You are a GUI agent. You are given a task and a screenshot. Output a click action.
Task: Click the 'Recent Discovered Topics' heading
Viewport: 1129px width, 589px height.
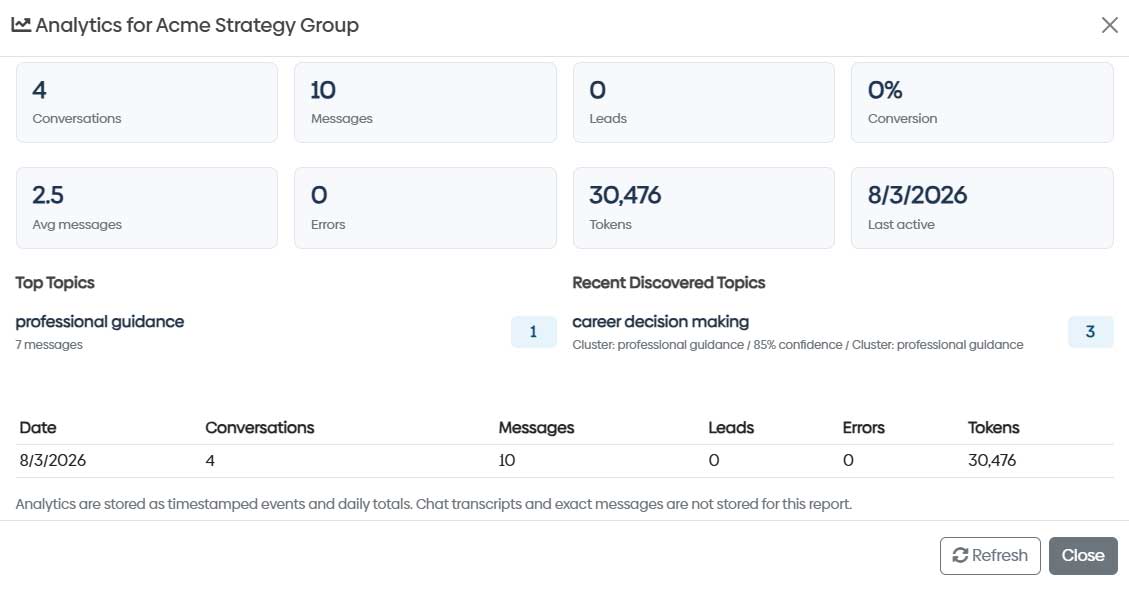click(x=668, y=282)
